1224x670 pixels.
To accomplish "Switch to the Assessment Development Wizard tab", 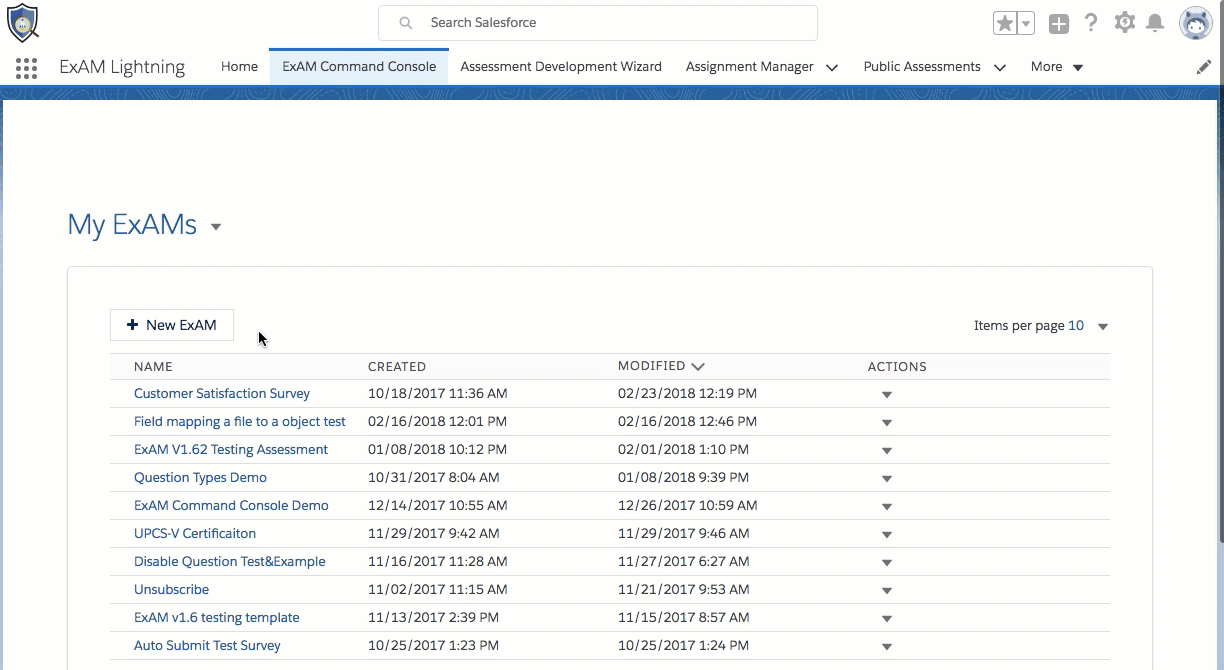I will tap(561, 67).
